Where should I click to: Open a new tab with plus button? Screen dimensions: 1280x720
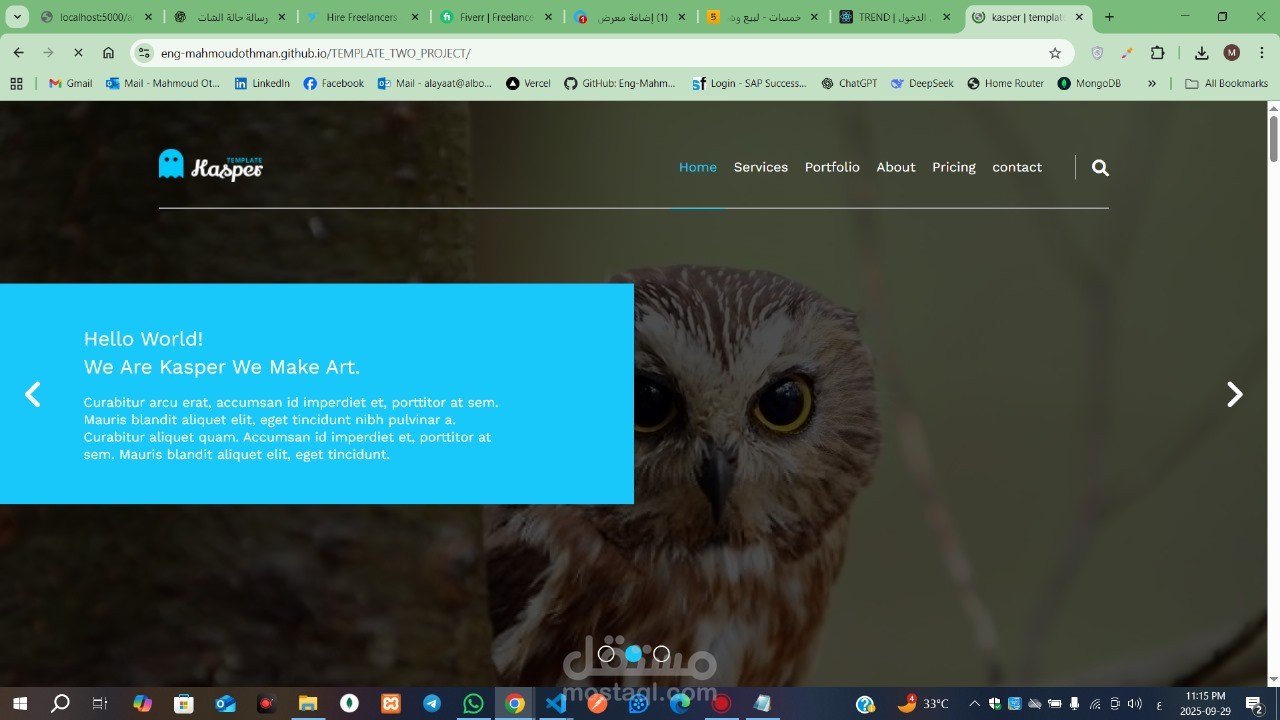coord(1109,17)
